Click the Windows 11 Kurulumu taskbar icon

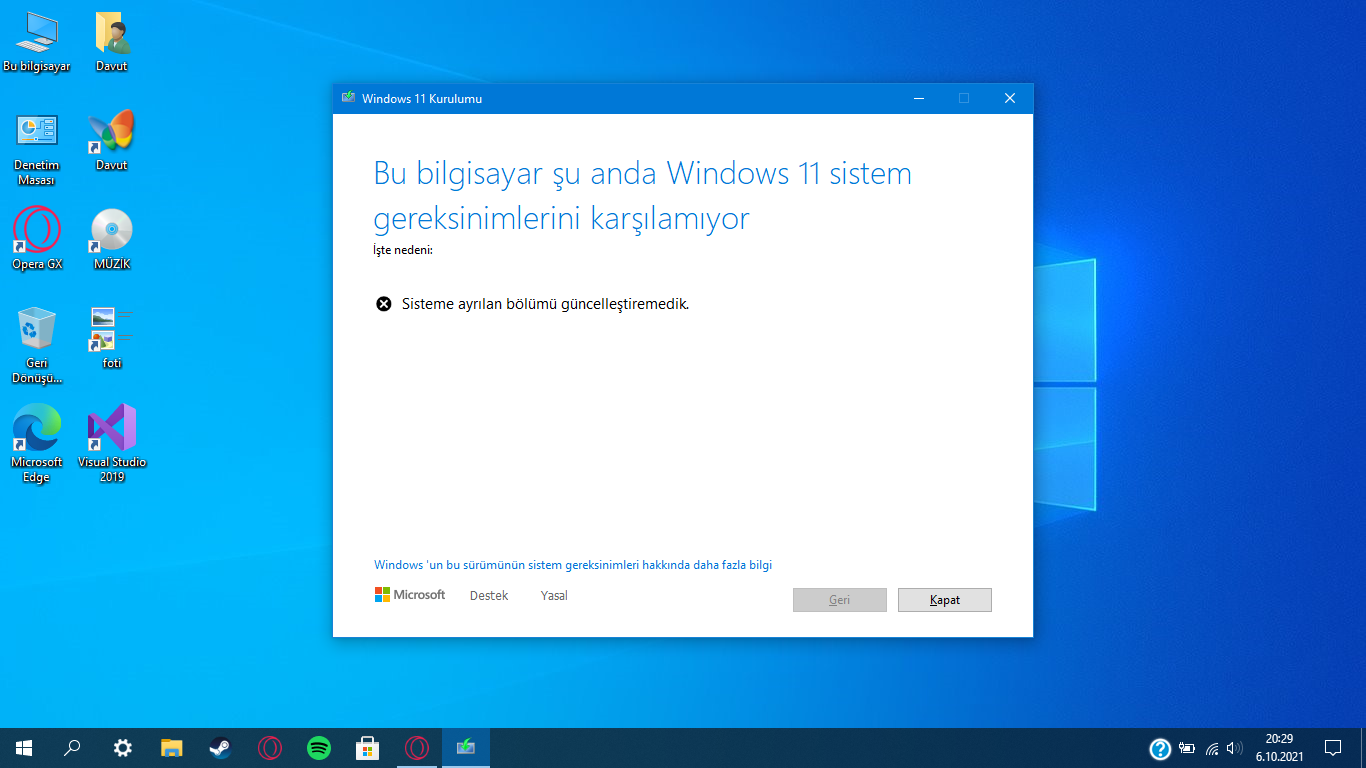coord(466,748)
